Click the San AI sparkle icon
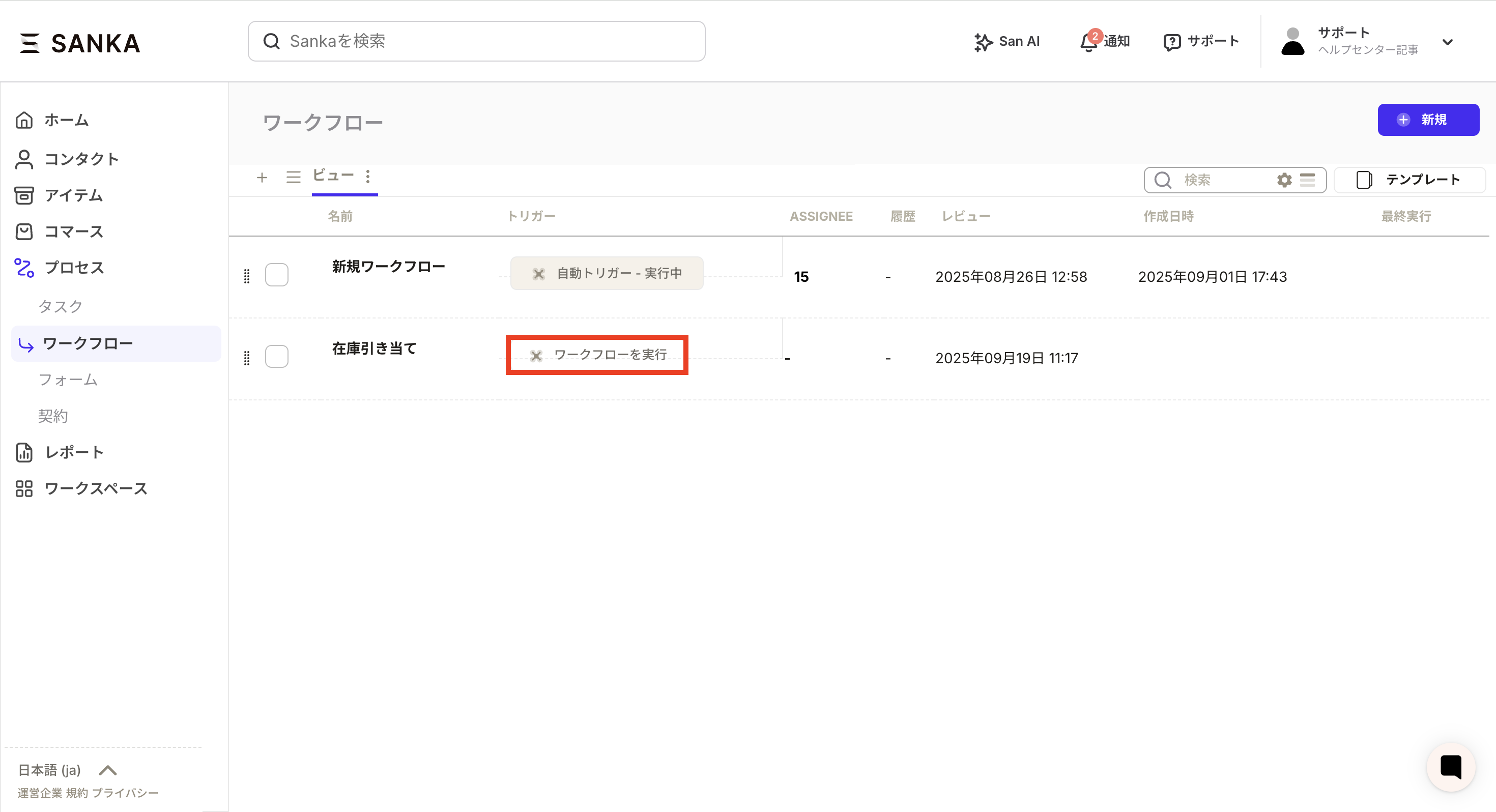This screenshot has width=1496, height=812. click(x=983, y=42)
